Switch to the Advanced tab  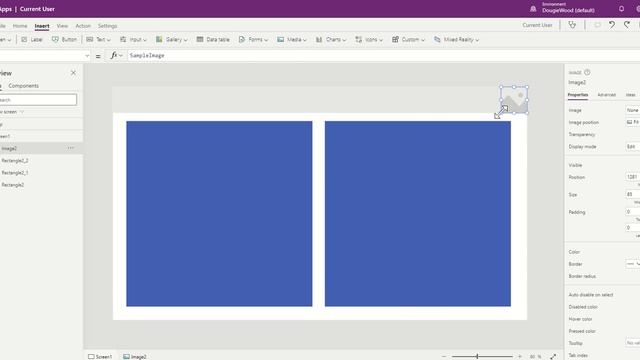click(607, 95)
